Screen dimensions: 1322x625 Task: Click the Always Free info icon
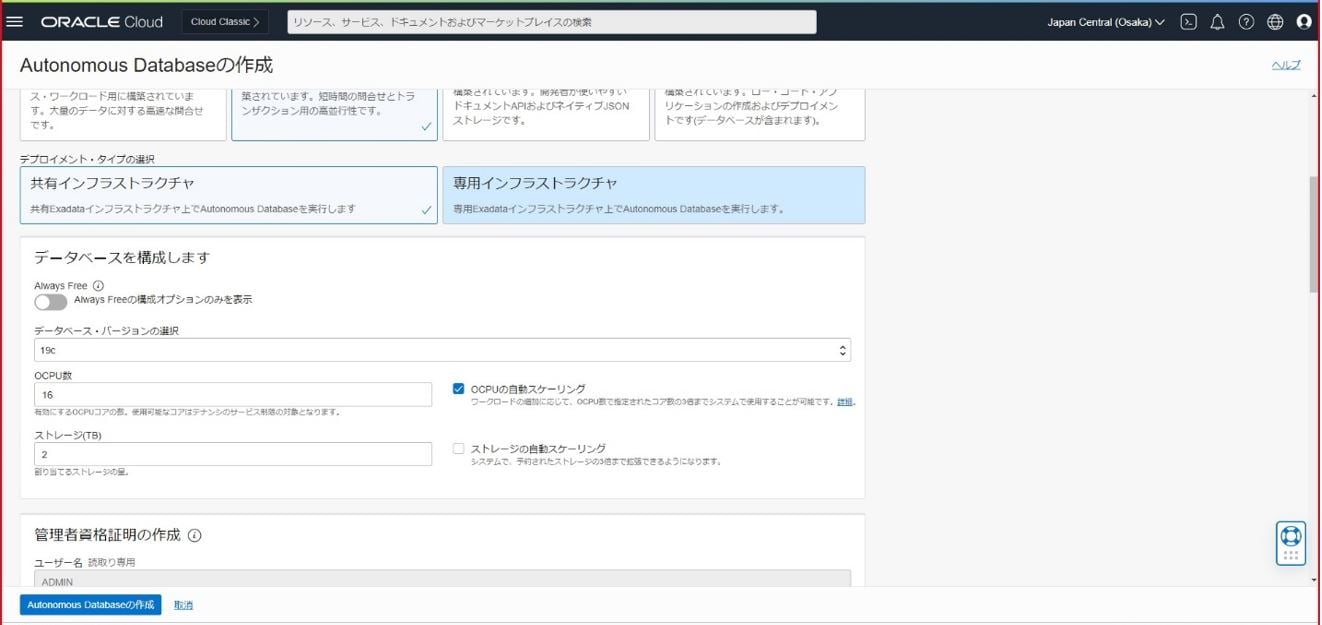pos(97,285)
